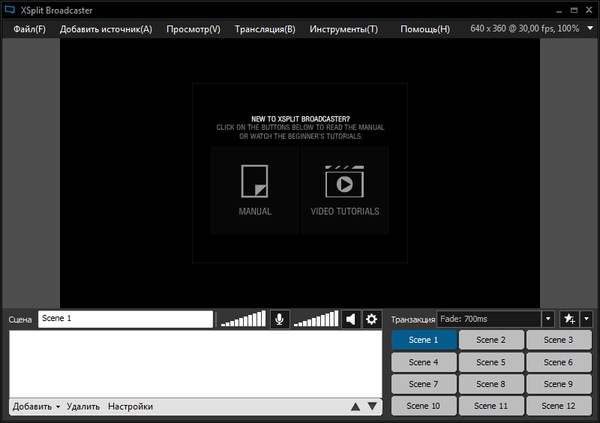The height and width of the screenshot is (423, 600).
Task: Mute the speaker output
Action: coord(350,319)
